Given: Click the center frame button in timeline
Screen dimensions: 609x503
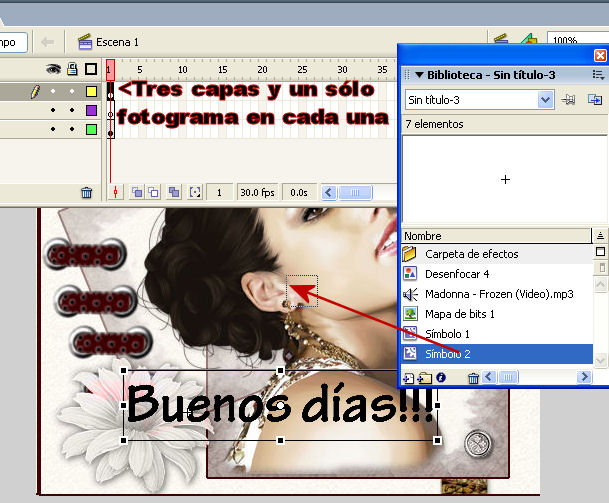Looking at the screenshot, I should pyautogui.click(x=116, y=192).
